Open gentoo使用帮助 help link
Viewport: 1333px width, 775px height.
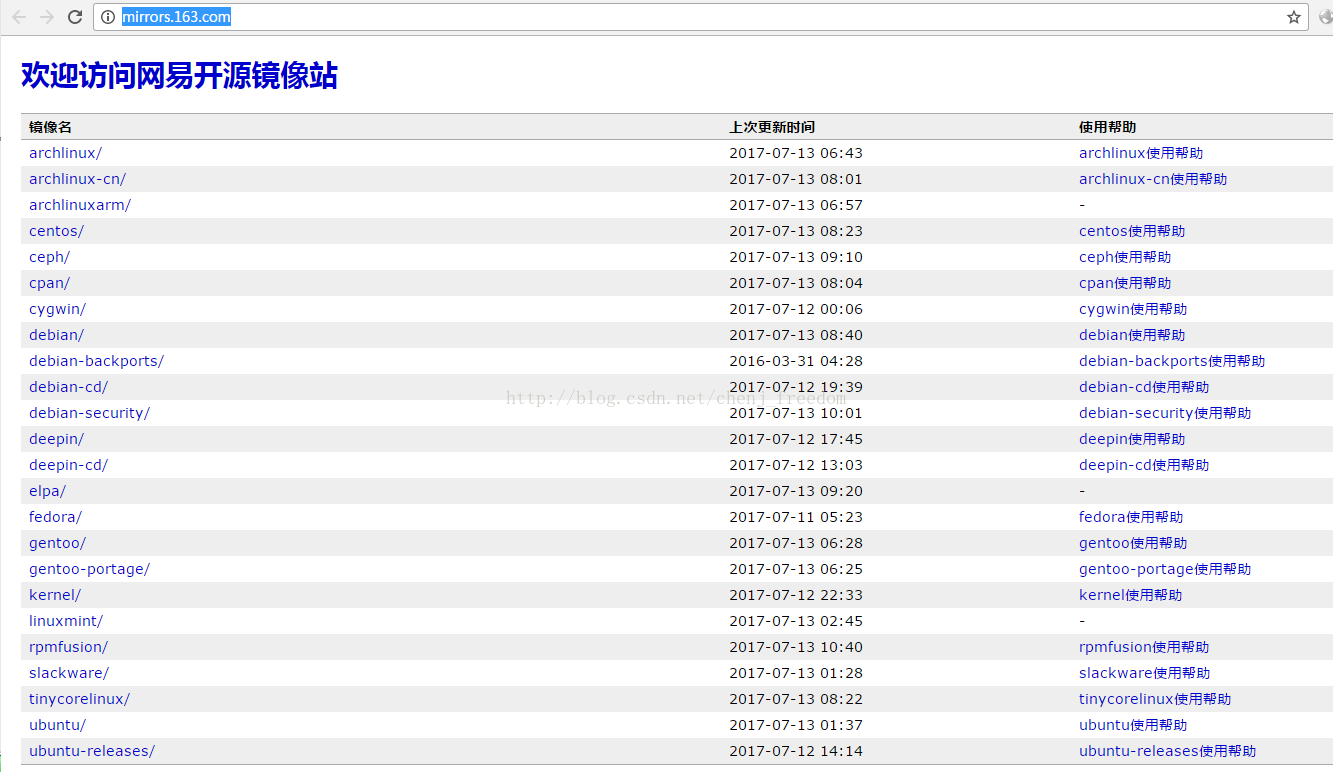click(x=1133, y=543)
